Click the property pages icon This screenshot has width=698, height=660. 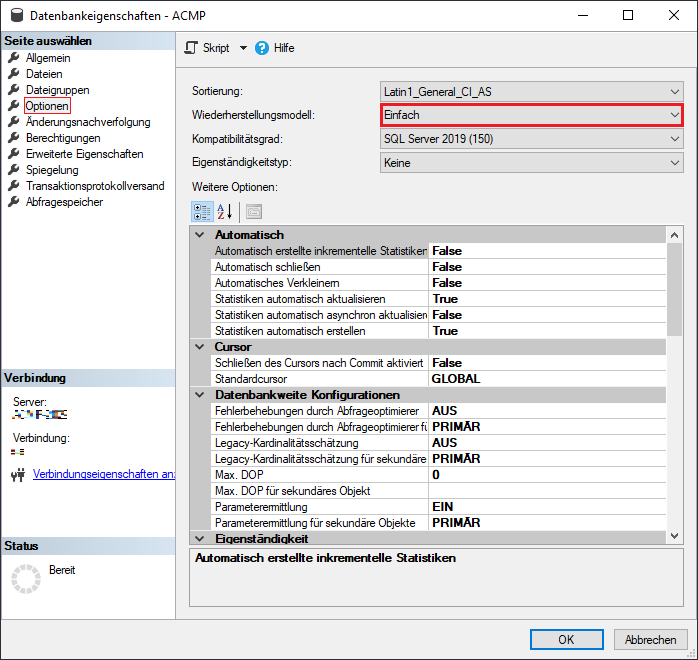click(x=254, y=211)
